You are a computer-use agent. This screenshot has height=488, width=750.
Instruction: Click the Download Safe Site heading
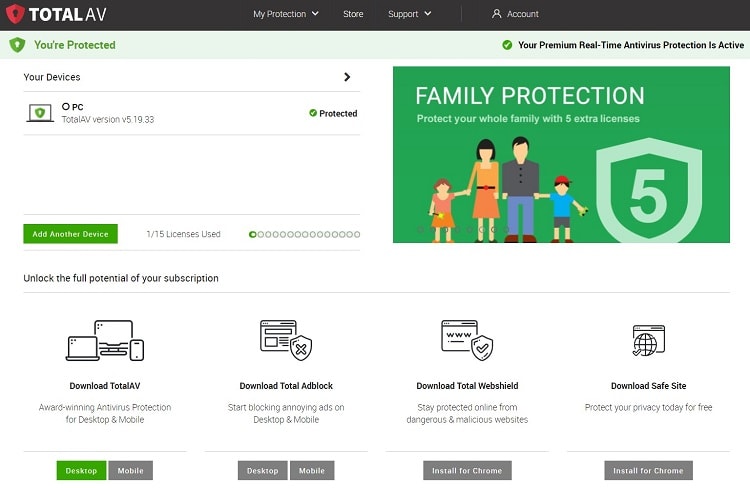pos(649,386)
